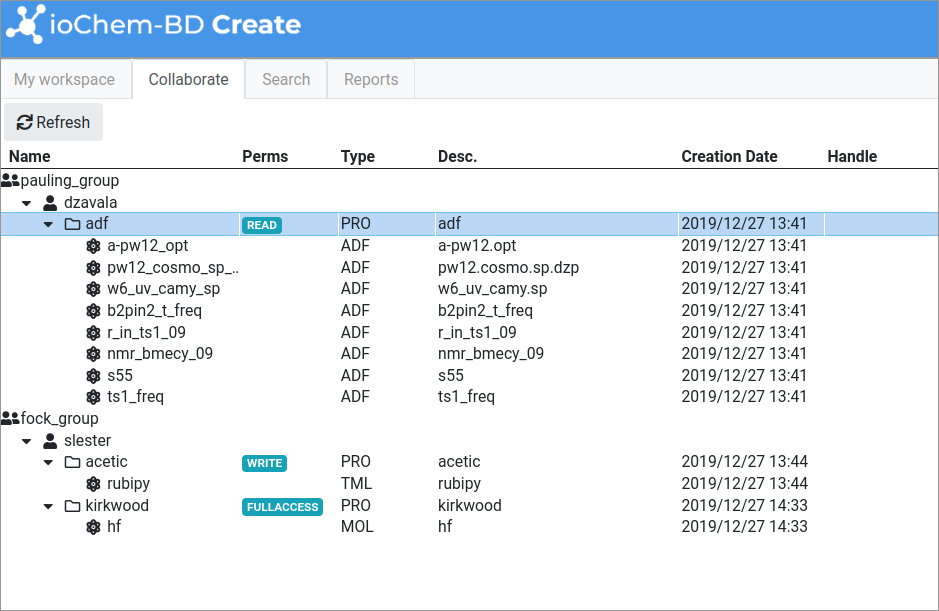The height and width of the screenshot is (611, 939).
Task: Click the rubipy calculation icon
Action: (93, 484)
